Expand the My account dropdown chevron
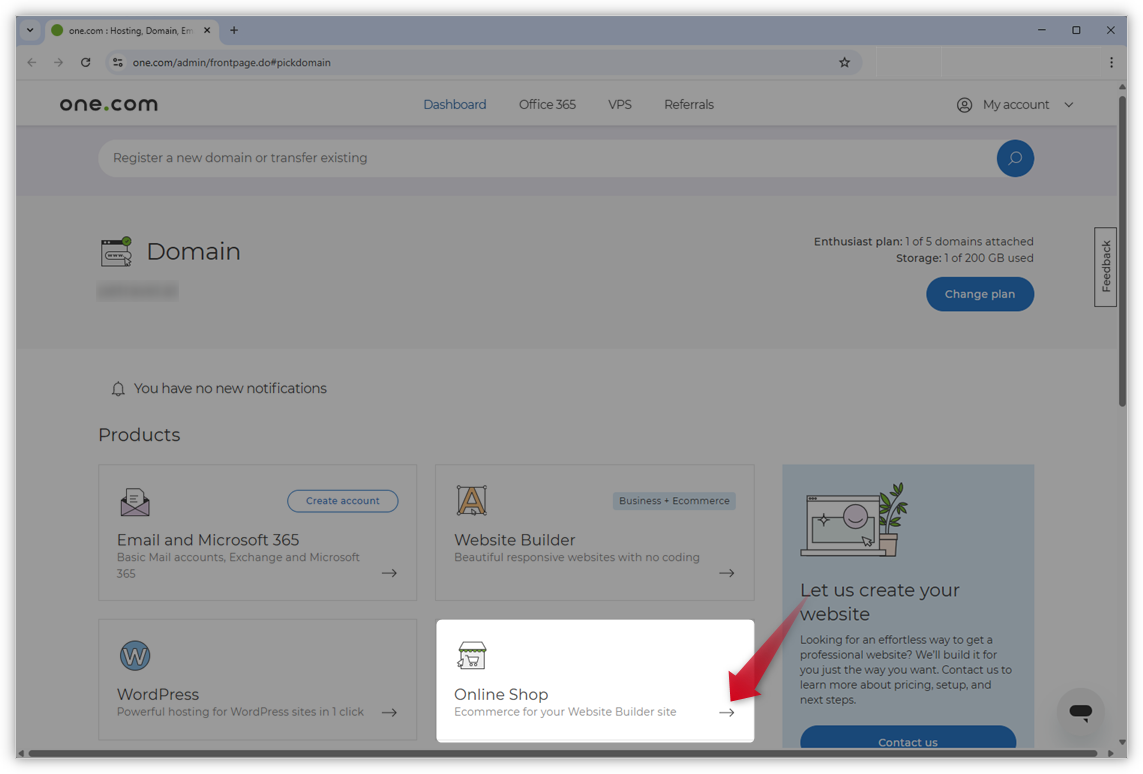This screenshot has height=774, width=1143. coord(1068,104)
